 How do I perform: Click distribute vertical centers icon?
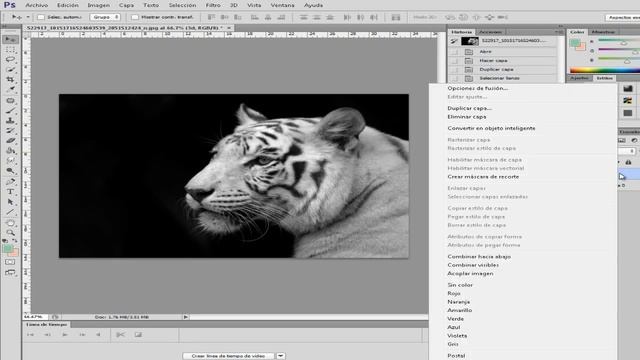point(316,17)
